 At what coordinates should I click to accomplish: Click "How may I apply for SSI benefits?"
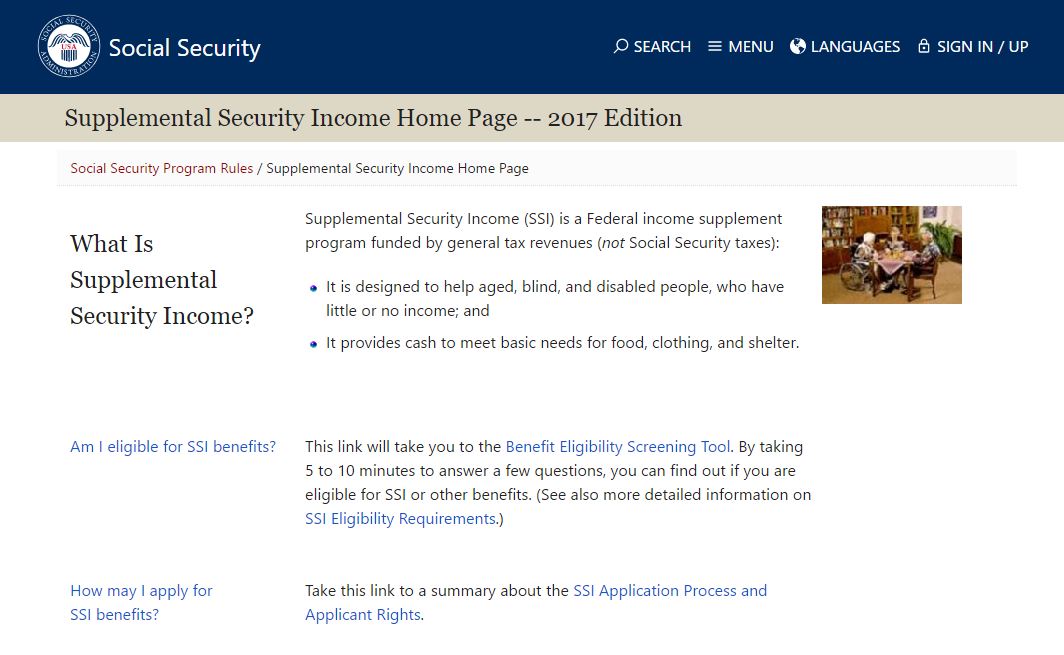tap(141, 602)
